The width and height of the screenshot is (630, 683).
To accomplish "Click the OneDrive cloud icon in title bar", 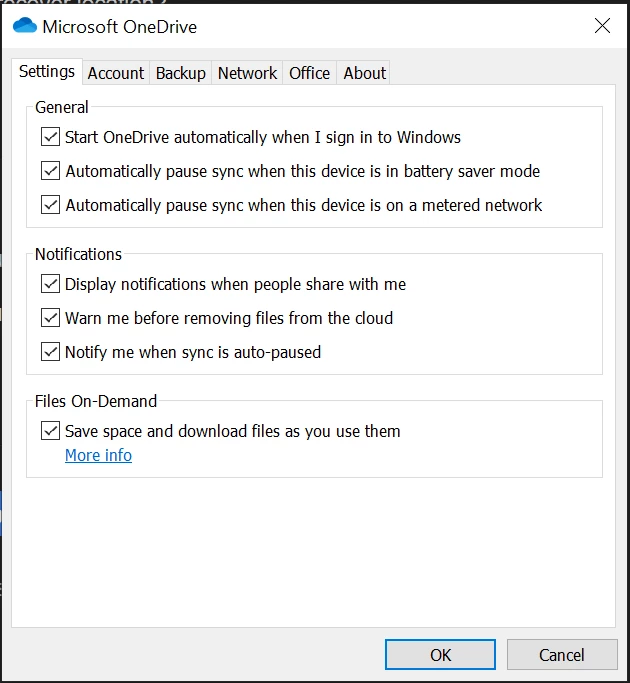I will (x=25, y=26).
